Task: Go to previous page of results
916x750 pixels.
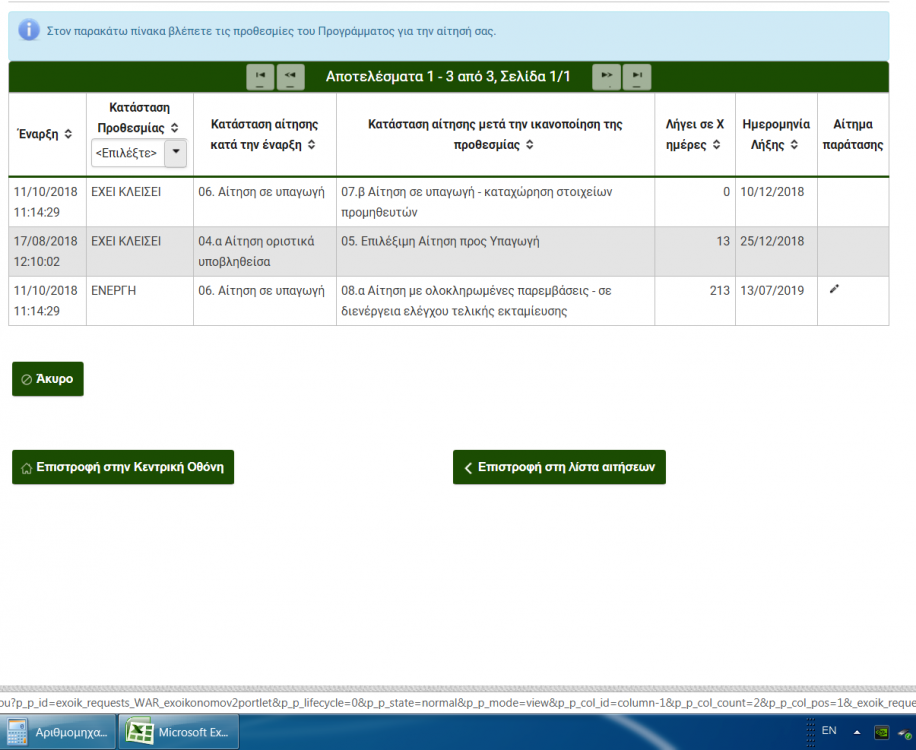Action: (290, 76)
